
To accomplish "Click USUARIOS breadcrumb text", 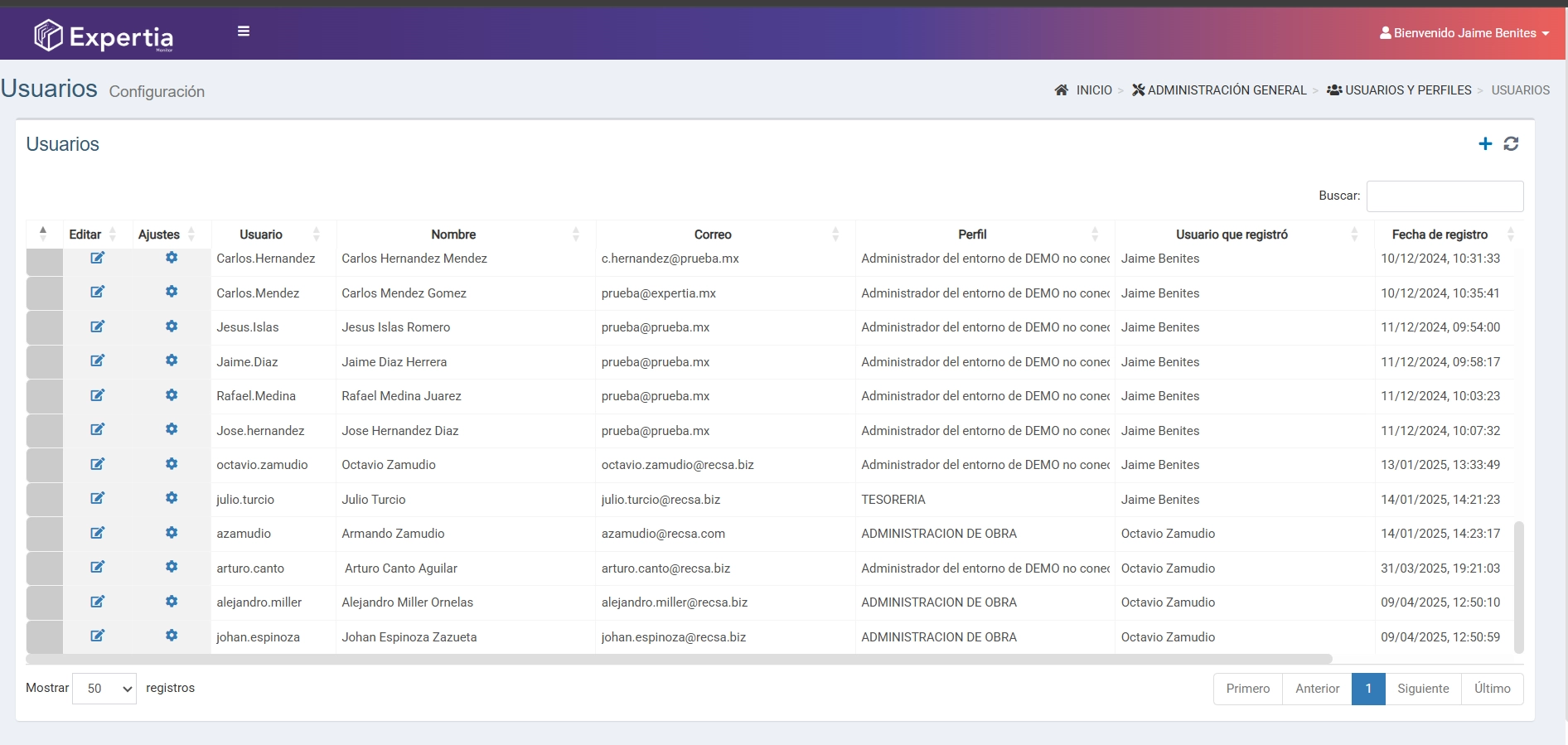I will click(1521, 90).
